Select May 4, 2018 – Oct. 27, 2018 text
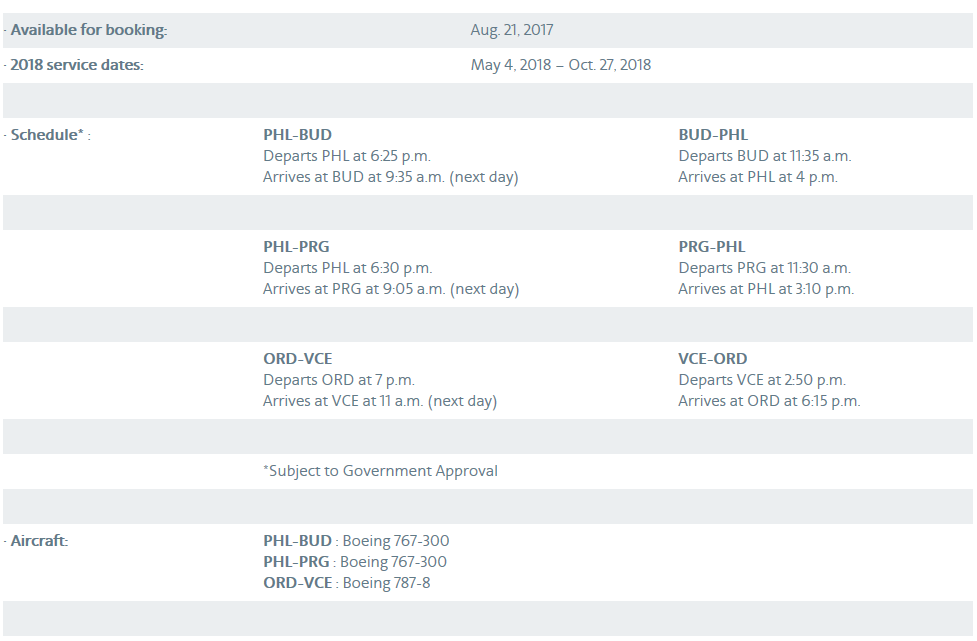This screenshot has height=641, width=977. (x=561, y=65)
